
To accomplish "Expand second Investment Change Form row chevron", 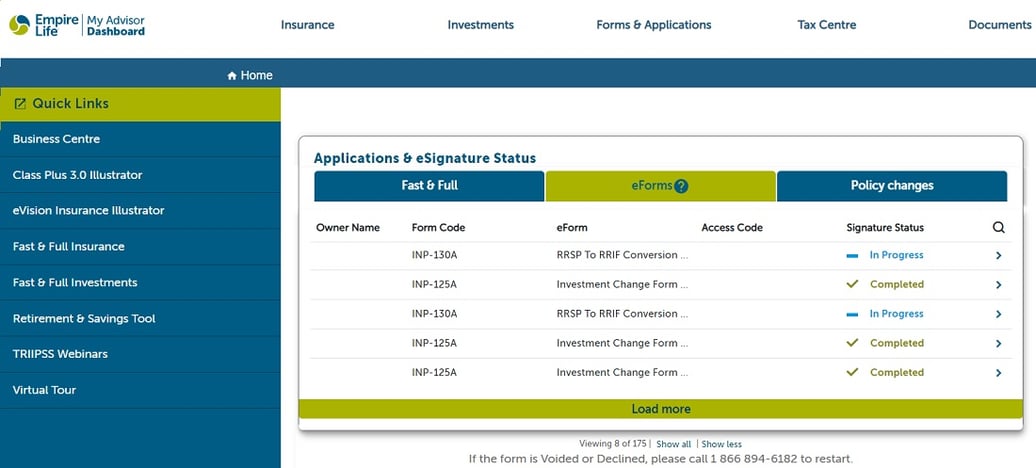I will tap(998, 344).
